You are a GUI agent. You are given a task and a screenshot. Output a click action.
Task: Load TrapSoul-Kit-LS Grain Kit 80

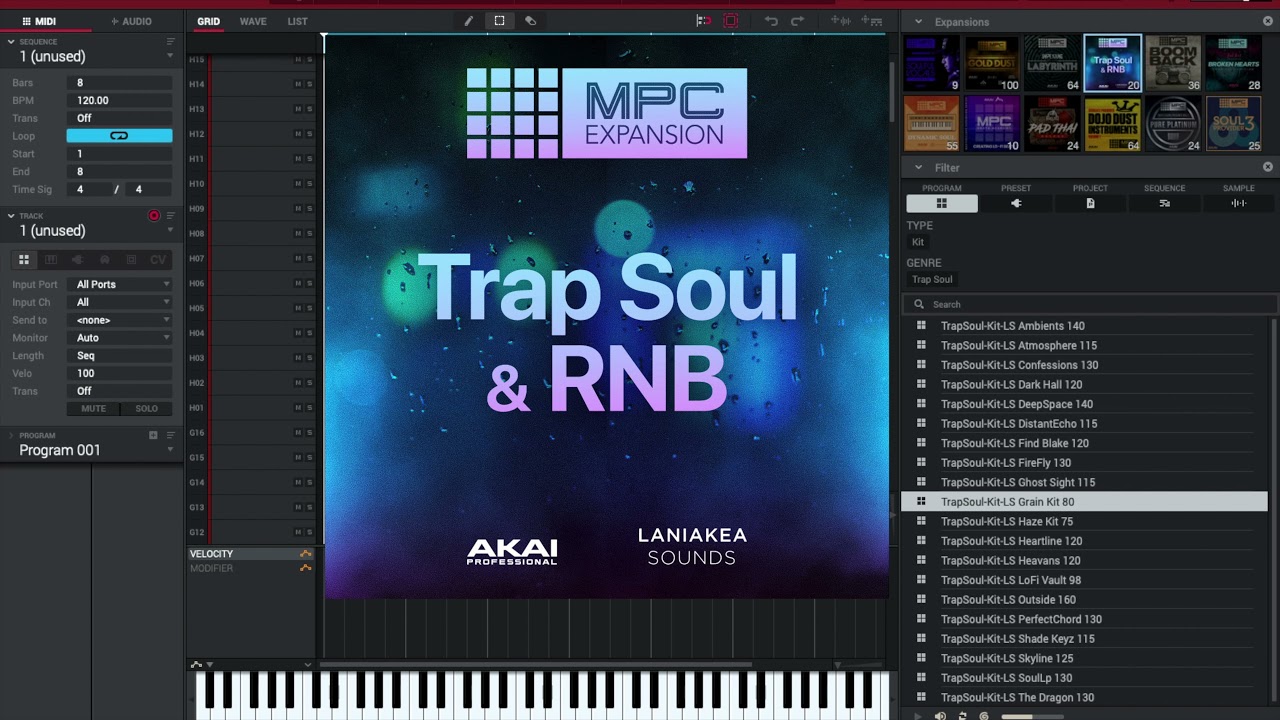1084,502
